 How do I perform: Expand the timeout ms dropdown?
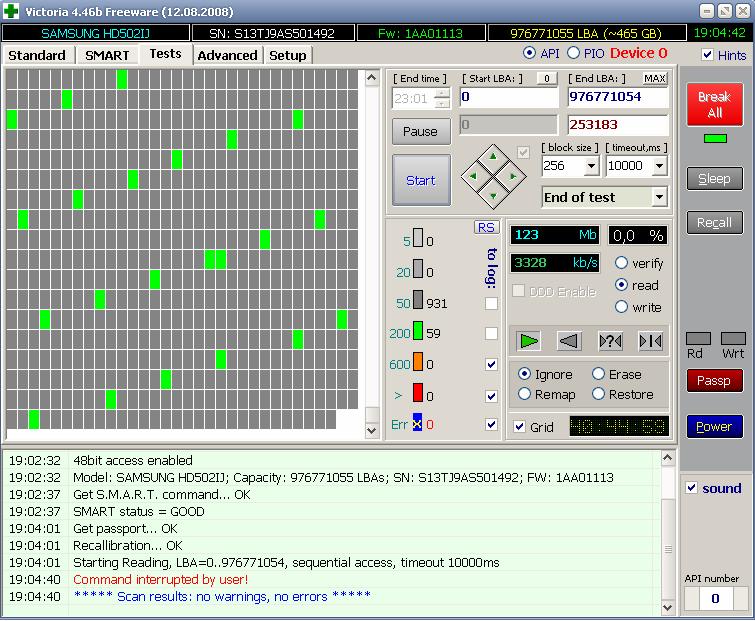[659, 166]
